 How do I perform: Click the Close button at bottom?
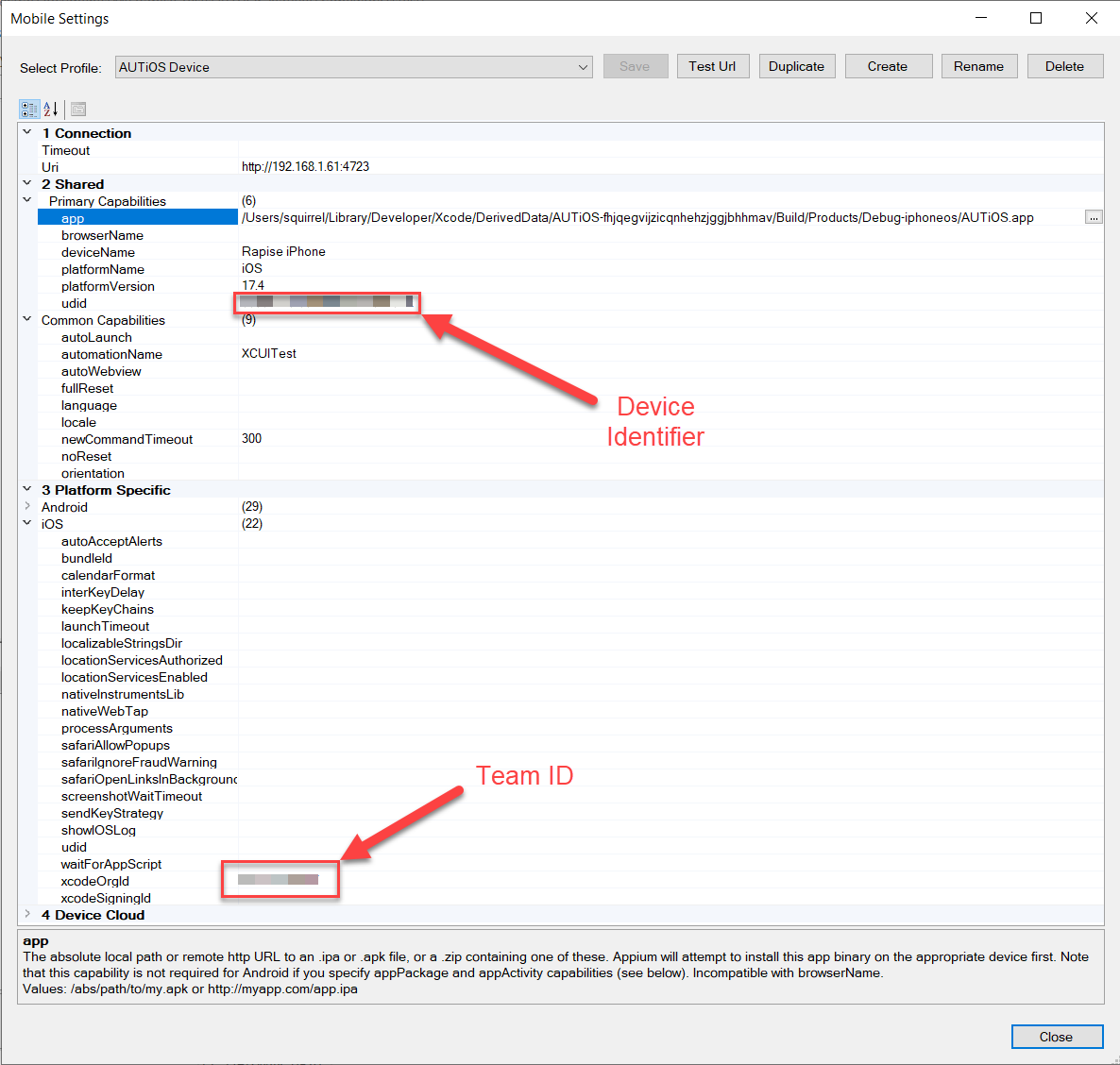(x=1056, y=1037)
